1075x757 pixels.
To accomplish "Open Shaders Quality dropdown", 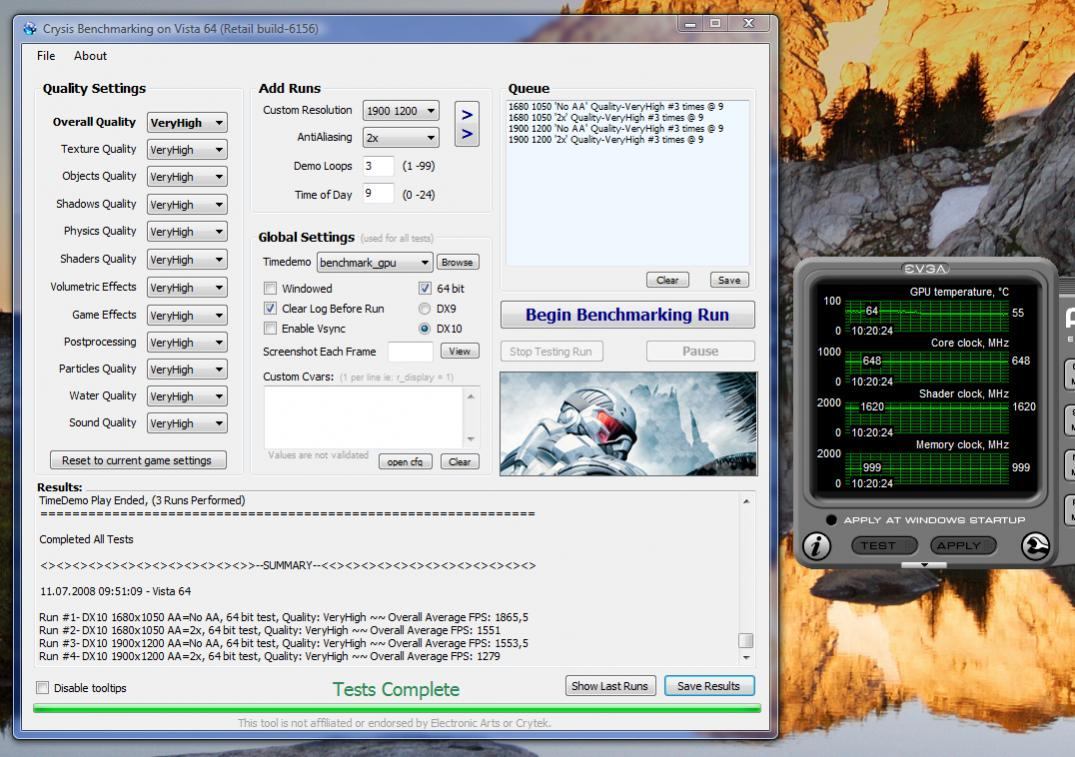I will tap(187, 260).
